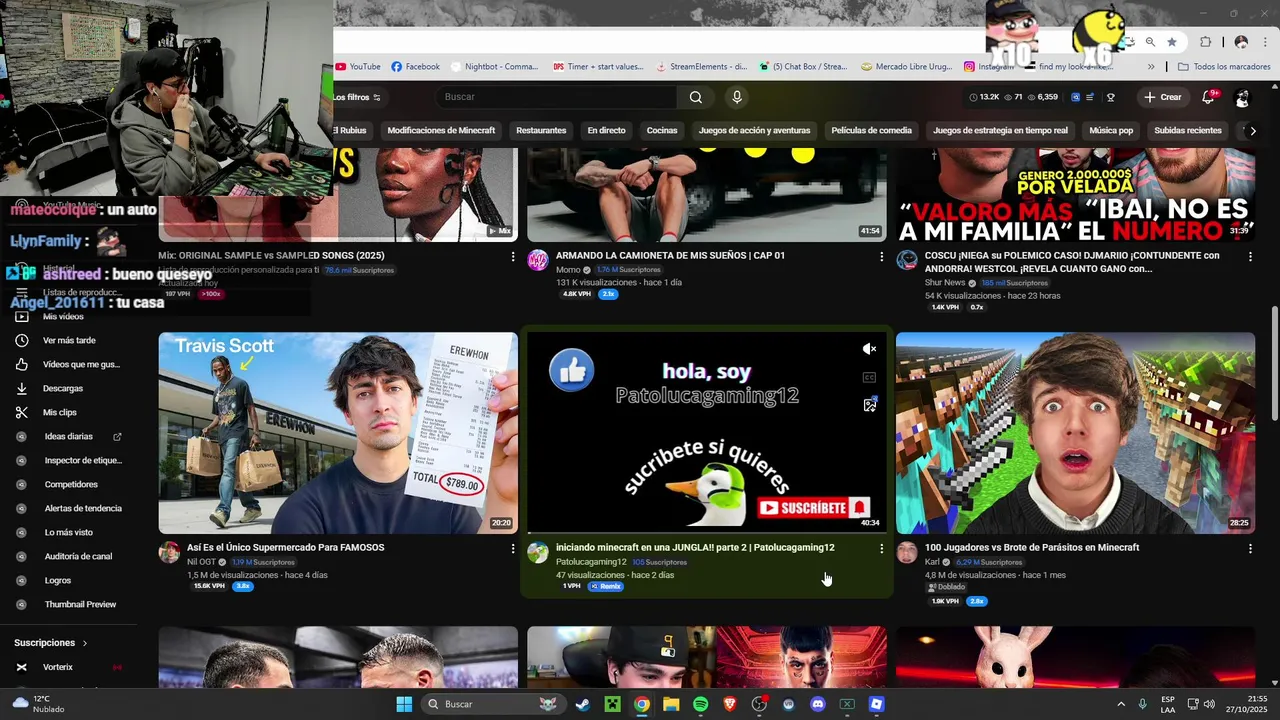
Task: Search by voice with the microphone icon
Action: (737, 97)
